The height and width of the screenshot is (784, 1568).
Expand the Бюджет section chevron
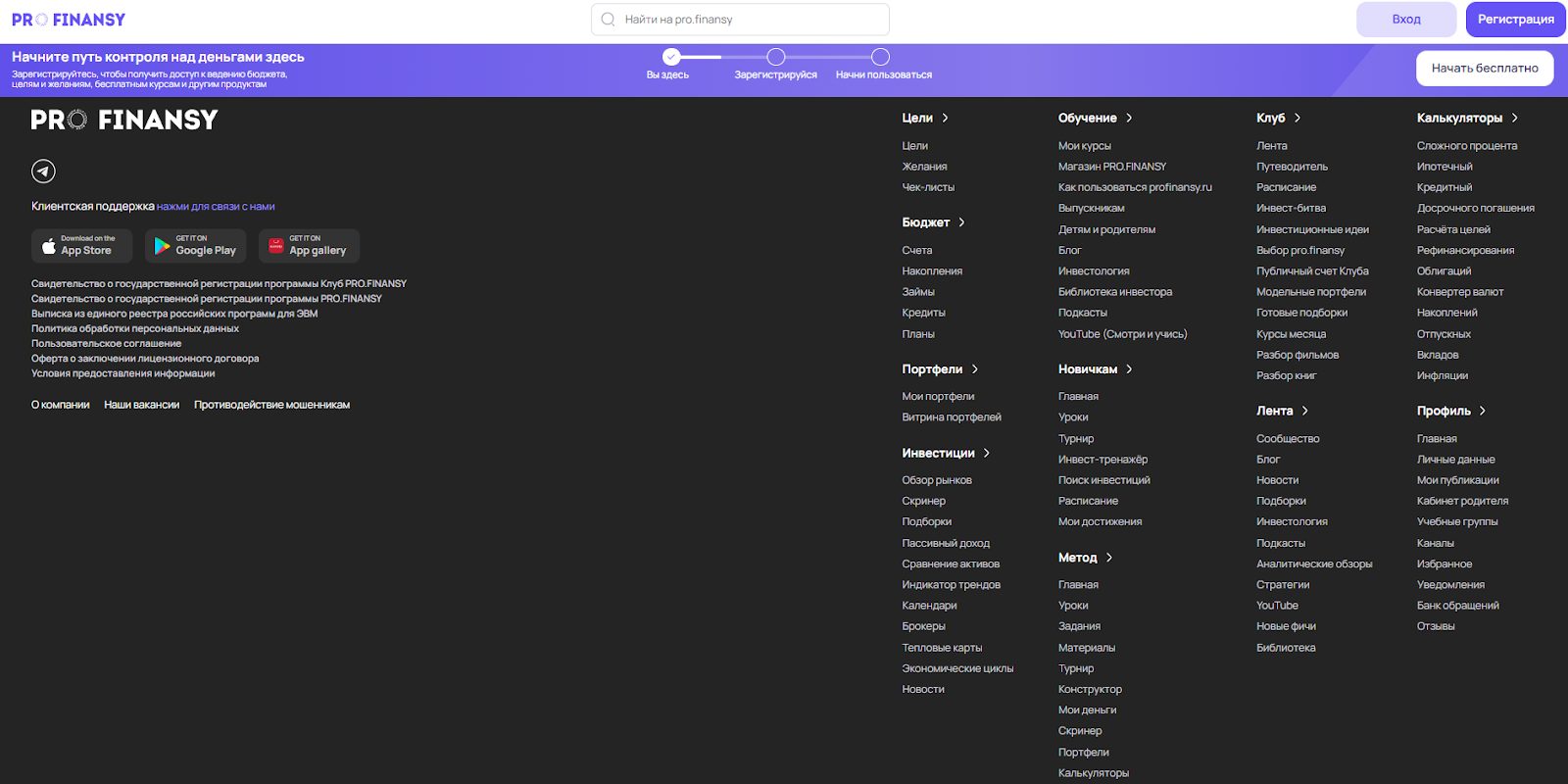coord(961,222)
